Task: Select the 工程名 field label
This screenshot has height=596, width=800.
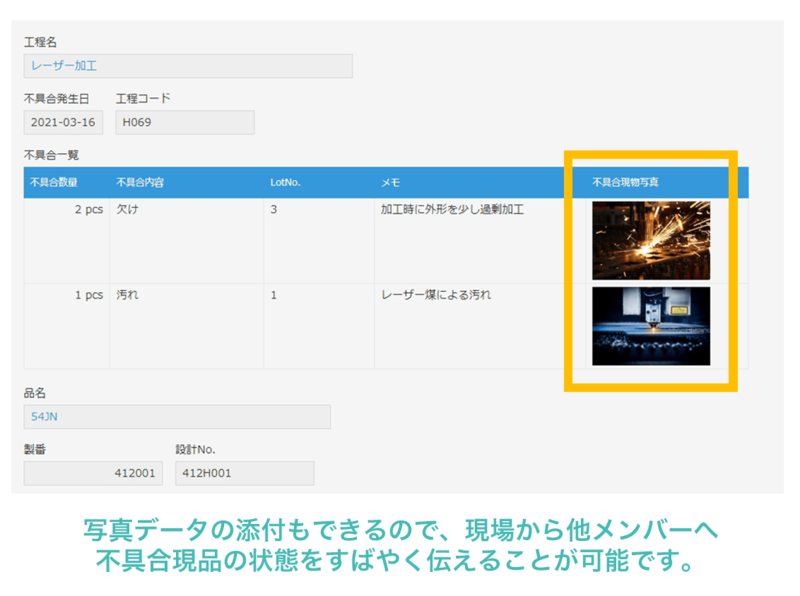Action: point(40,42)
